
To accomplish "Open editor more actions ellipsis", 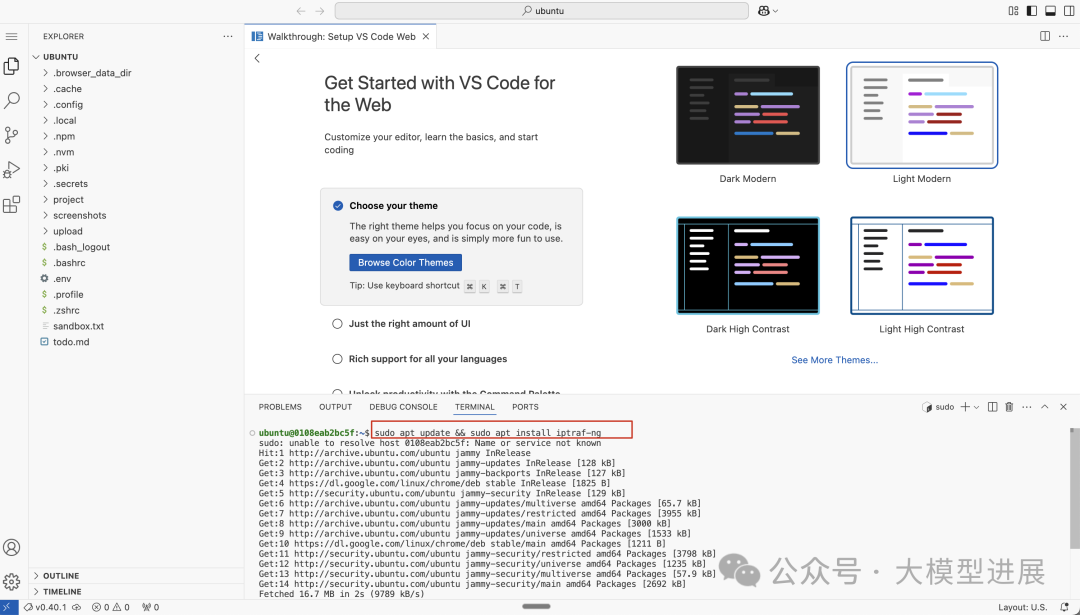I will click(1063, 37).
